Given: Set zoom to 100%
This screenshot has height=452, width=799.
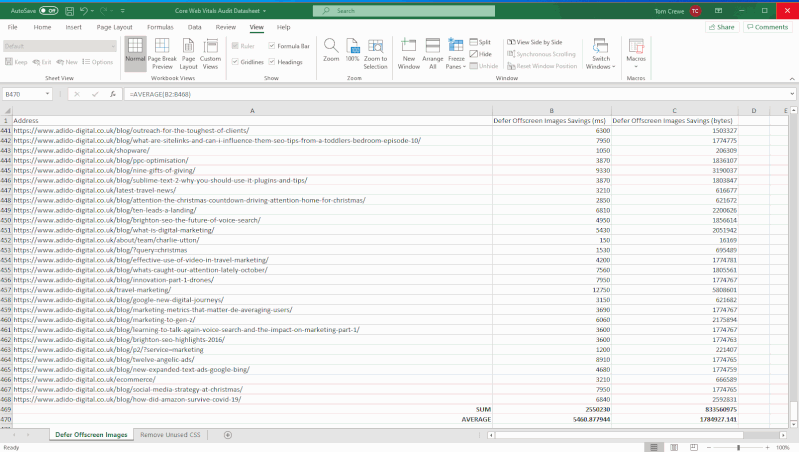Looking at the screenshot, I should pyautogui.click(x=352, y=52).
